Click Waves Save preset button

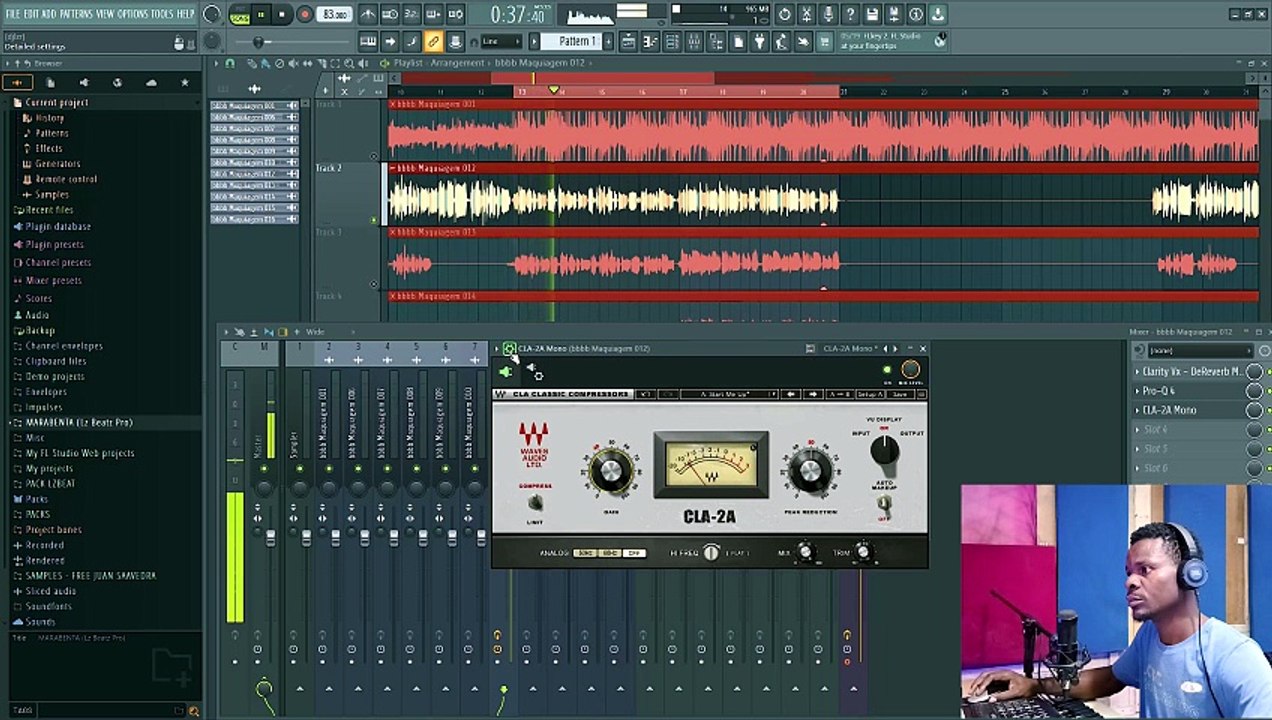click(900, 395)
